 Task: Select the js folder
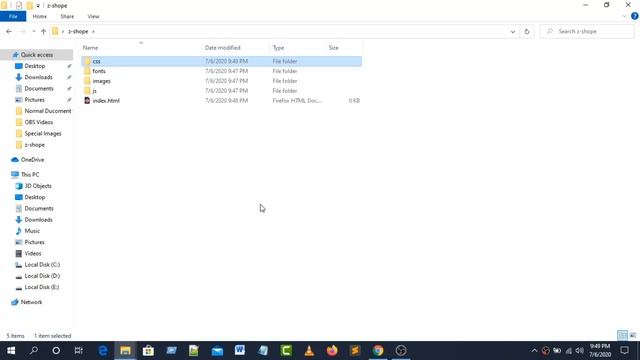pos(221,91)
